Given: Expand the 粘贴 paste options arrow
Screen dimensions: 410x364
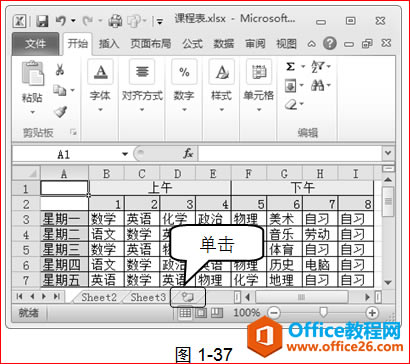Looking at the screenshot, I should [32, 112].
